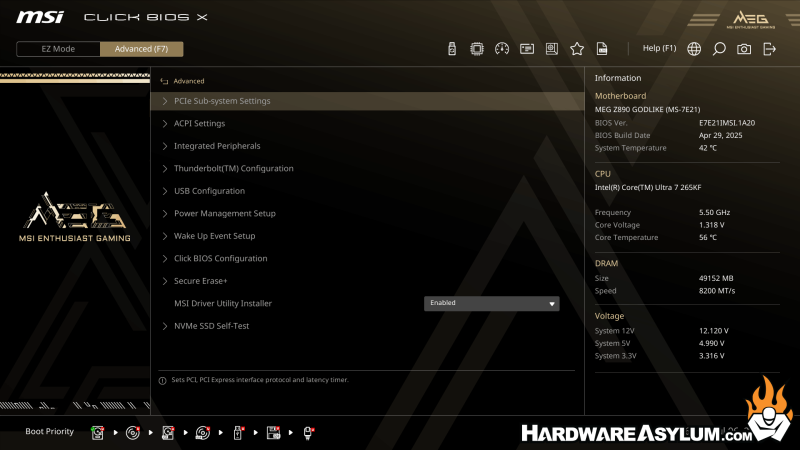Click the Boot Priority label

click(49, 431)
